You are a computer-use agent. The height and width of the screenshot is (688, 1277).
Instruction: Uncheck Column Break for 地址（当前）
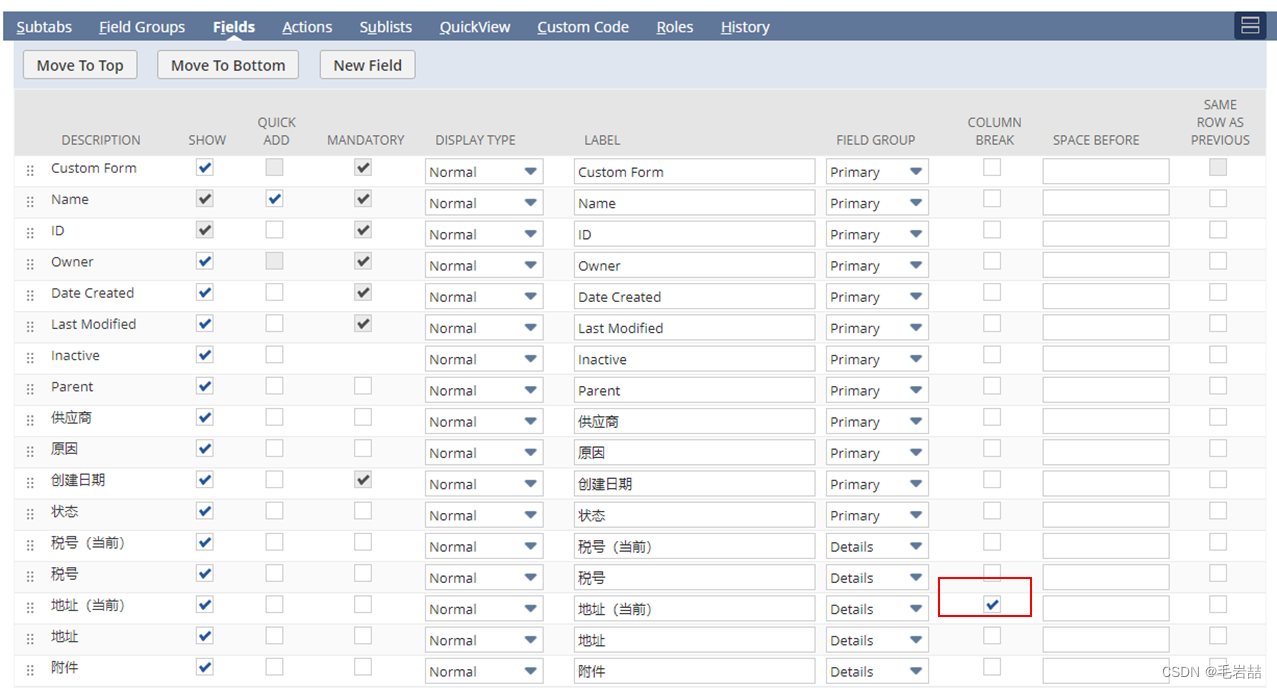[991, 604]
